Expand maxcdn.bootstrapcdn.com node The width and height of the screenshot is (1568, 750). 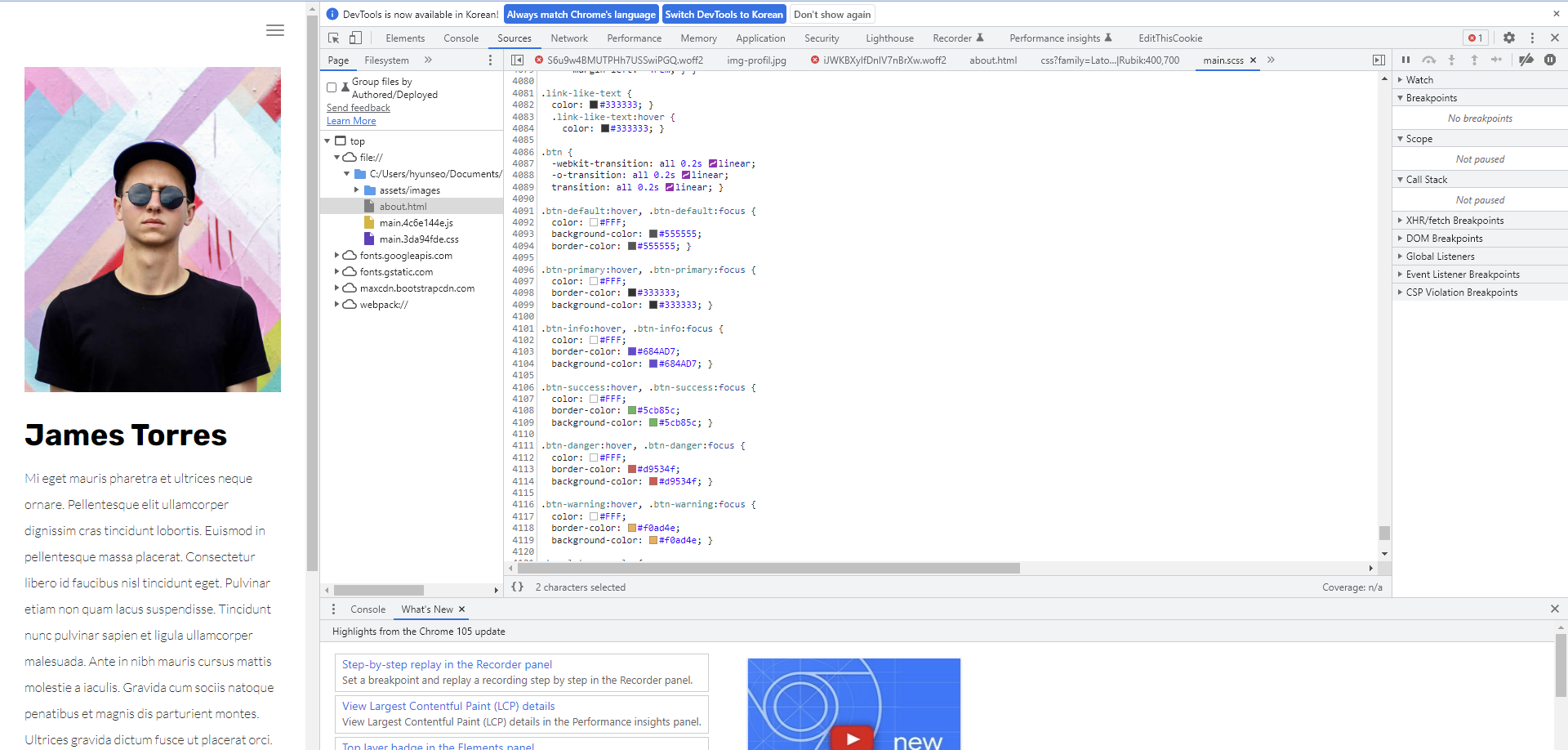click(x=336, y=288)
